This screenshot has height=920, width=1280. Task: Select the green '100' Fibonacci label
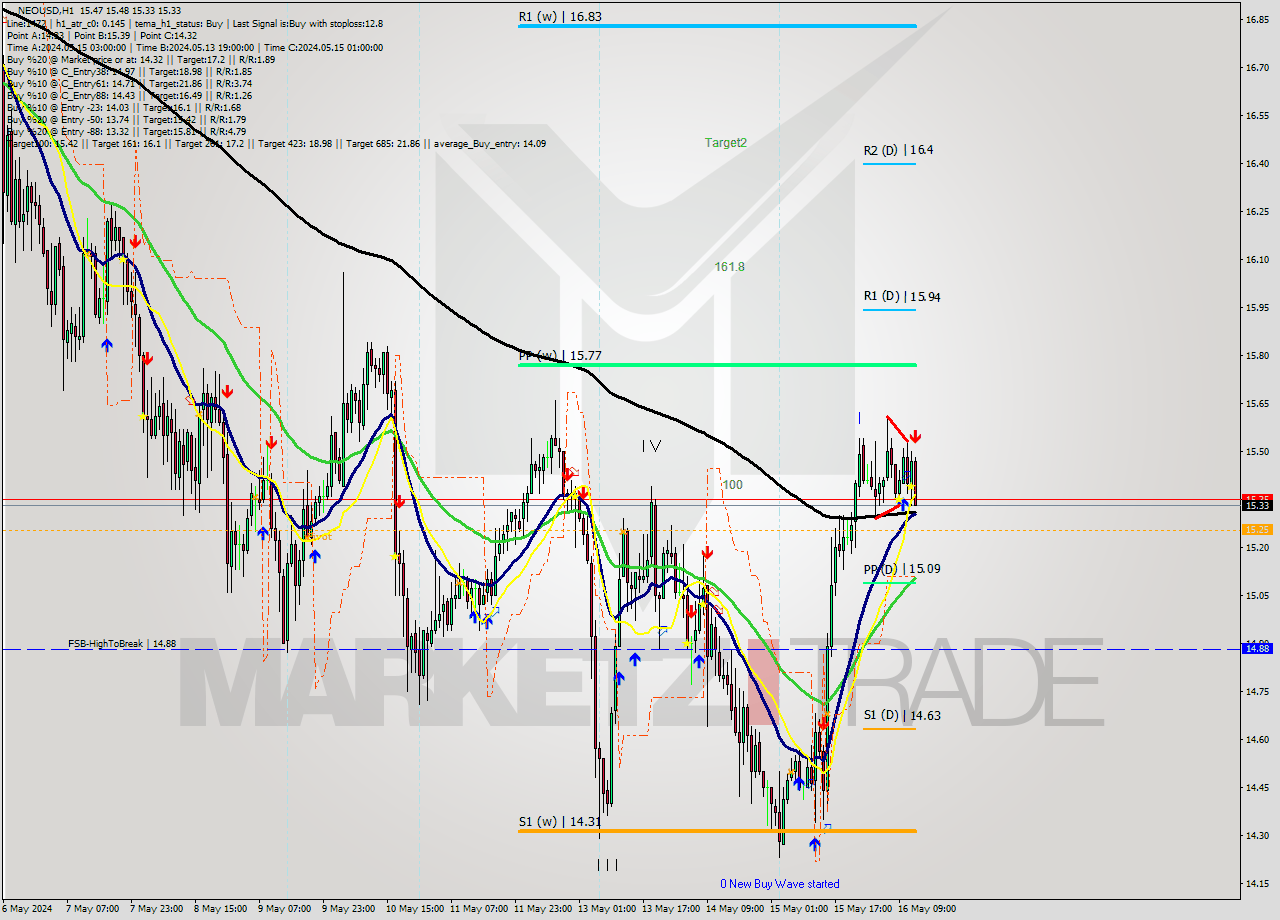732,485
